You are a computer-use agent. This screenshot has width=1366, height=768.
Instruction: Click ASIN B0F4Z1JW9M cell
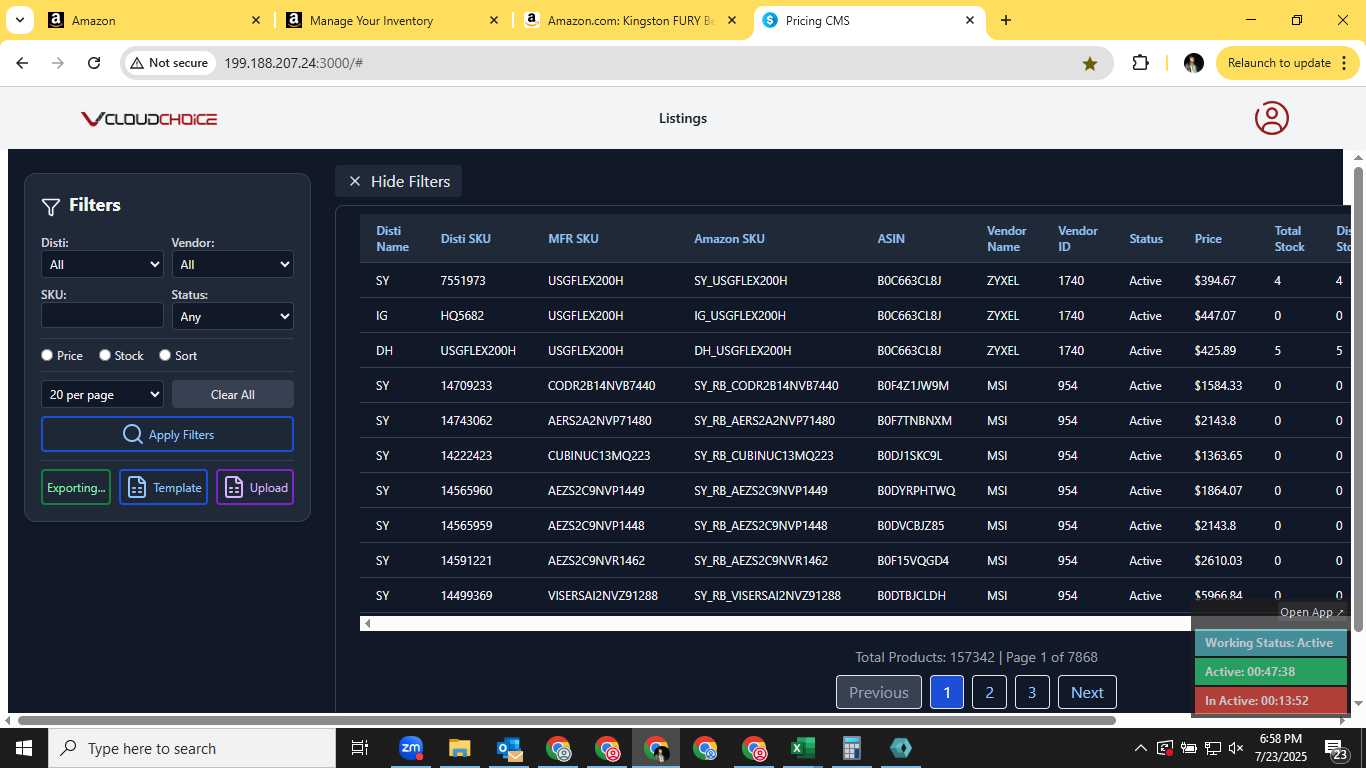click(x=913, y=386)
